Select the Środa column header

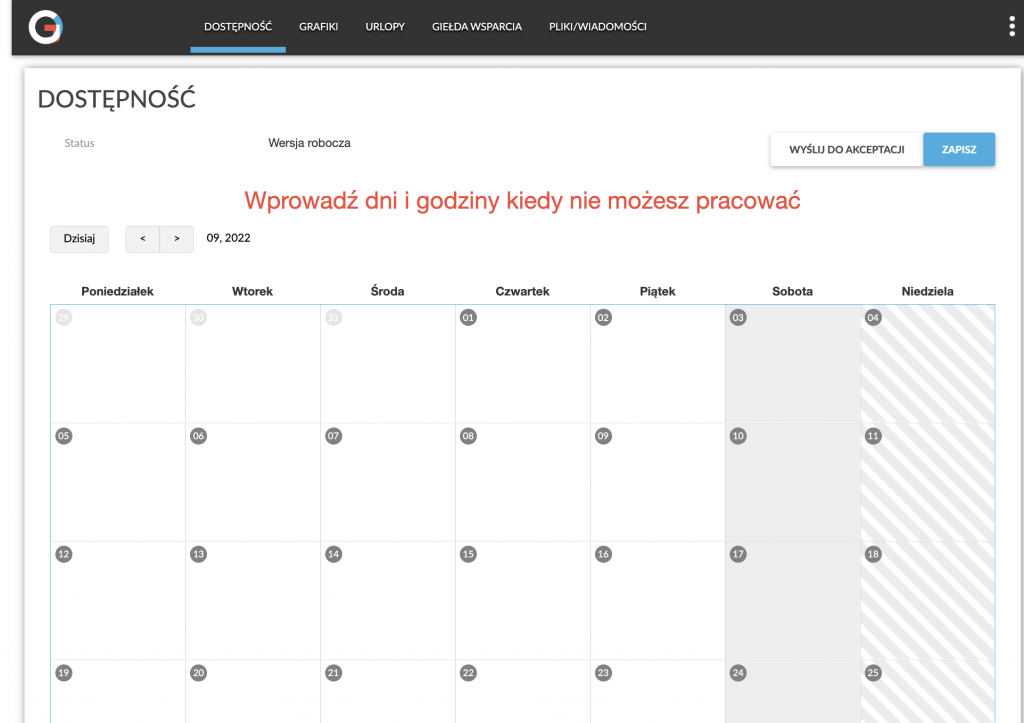[387, 291]
